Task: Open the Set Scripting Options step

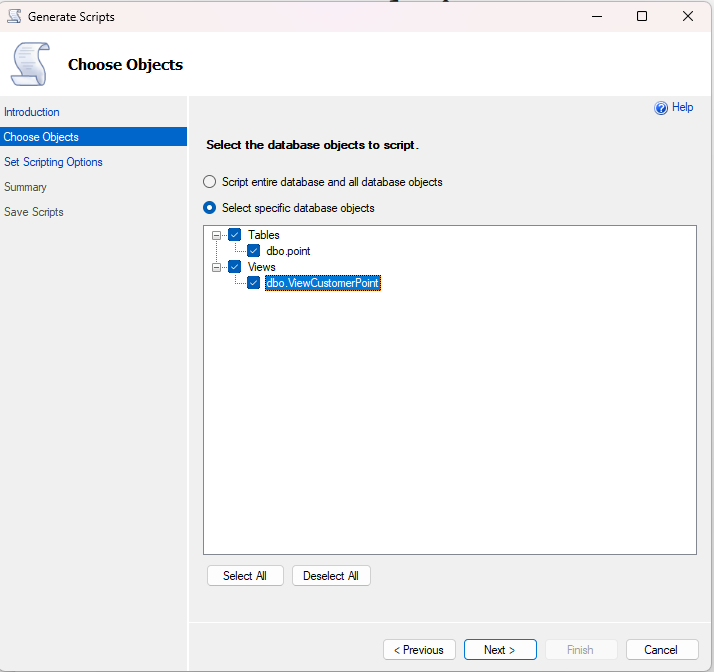Action: (53, 162)
